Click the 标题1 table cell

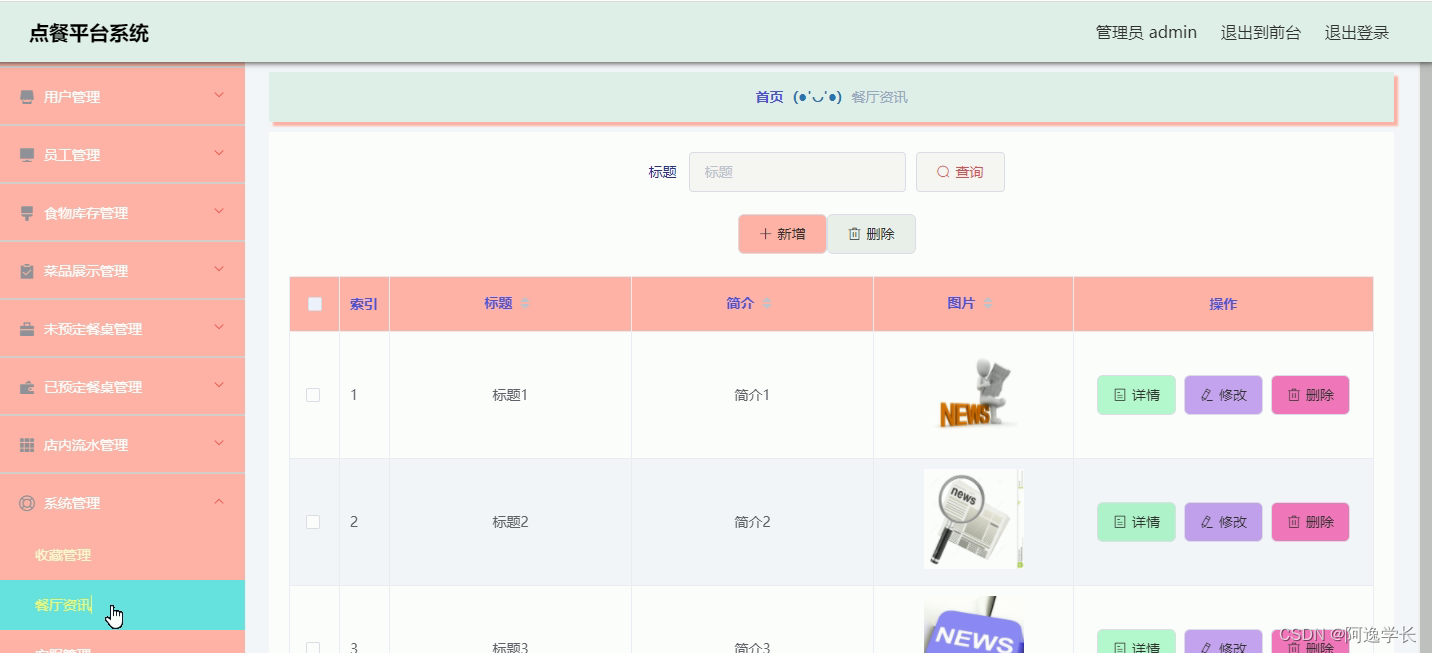510,395
